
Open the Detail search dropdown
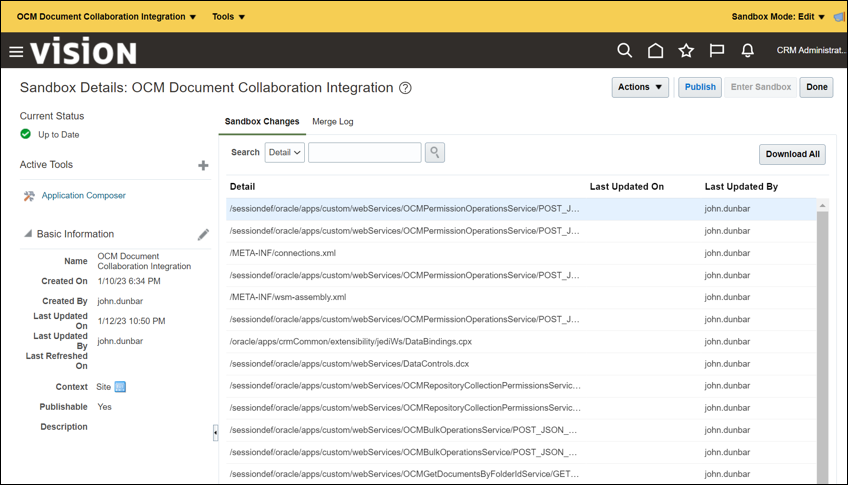click(285, 153)
